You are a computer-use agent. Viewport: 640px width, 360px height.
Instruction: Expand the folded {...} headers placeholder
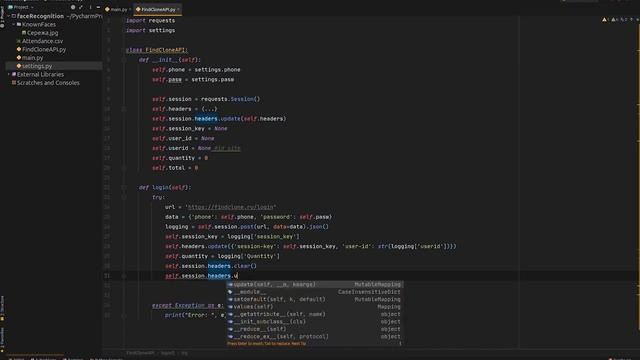click(x=209, y=109)
